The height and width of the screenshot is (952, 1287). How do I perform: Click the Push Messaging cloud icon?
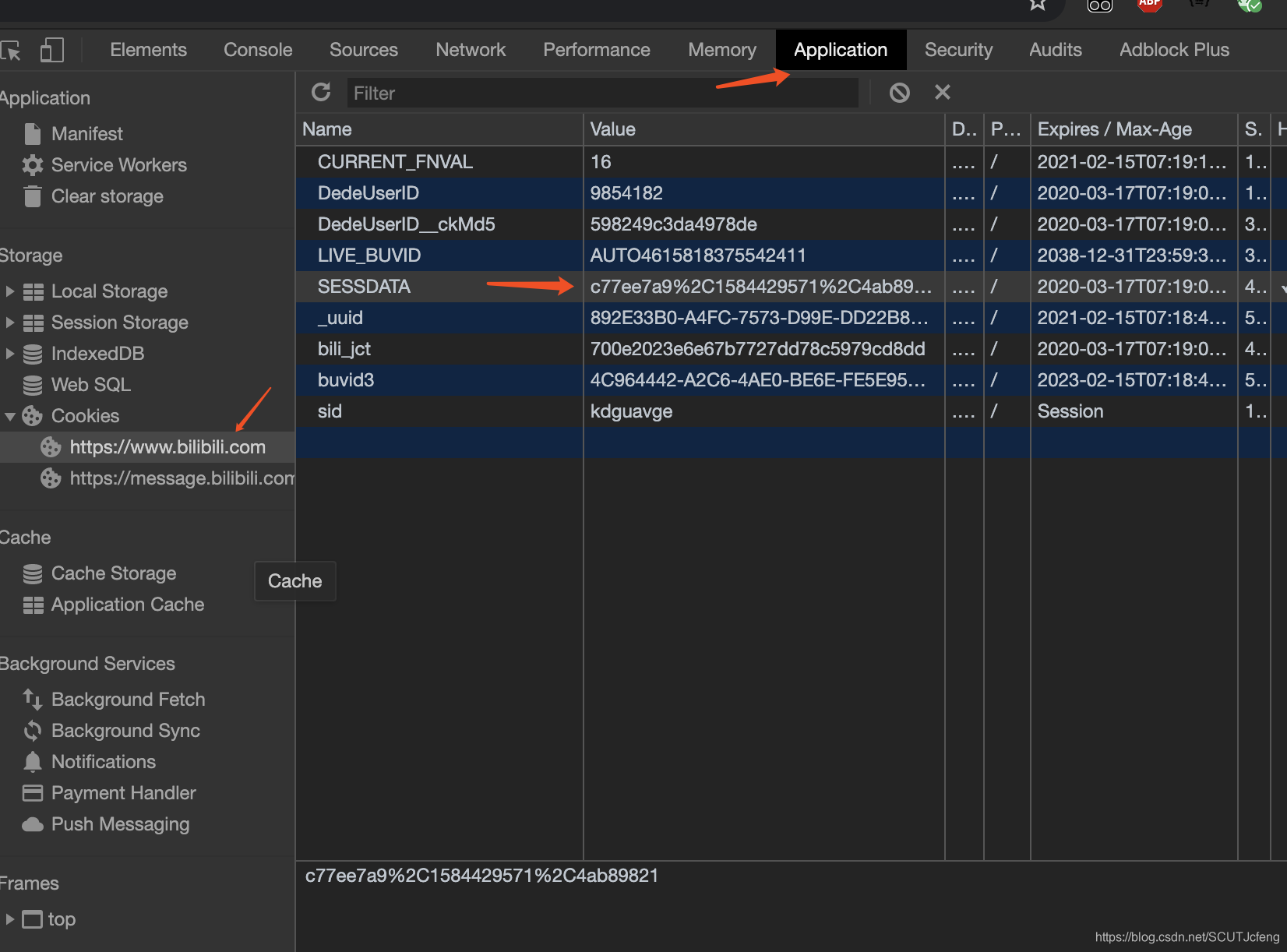tap(33, 824)
